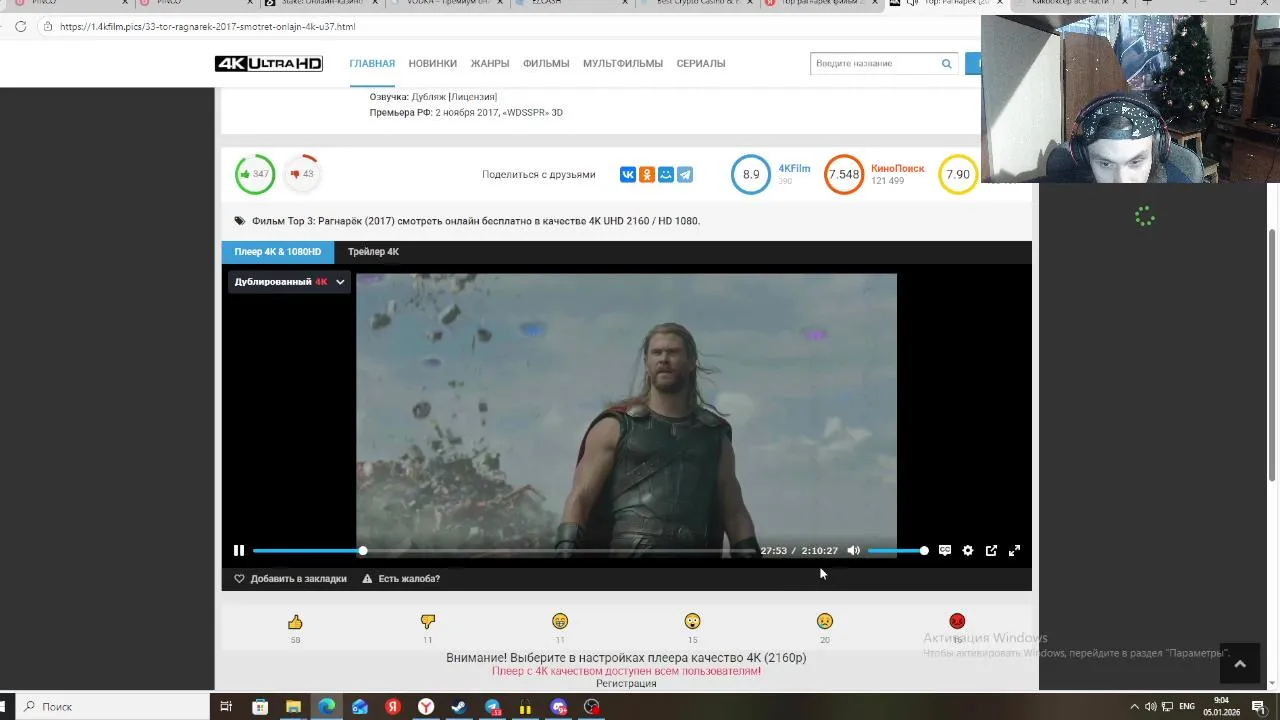Click film title tag line text

pos(476,221)
